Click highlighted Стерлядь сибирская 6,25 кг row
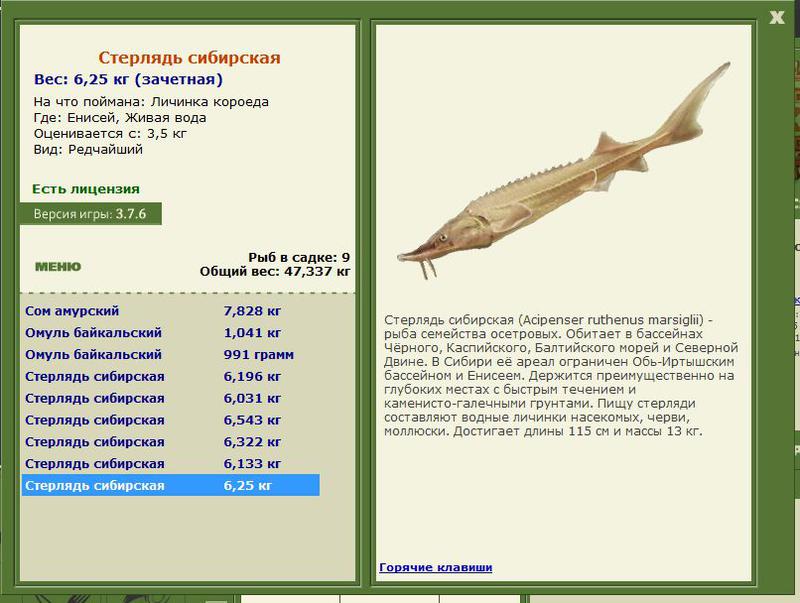Screen dimensions: 800x603 click(170, 485)
